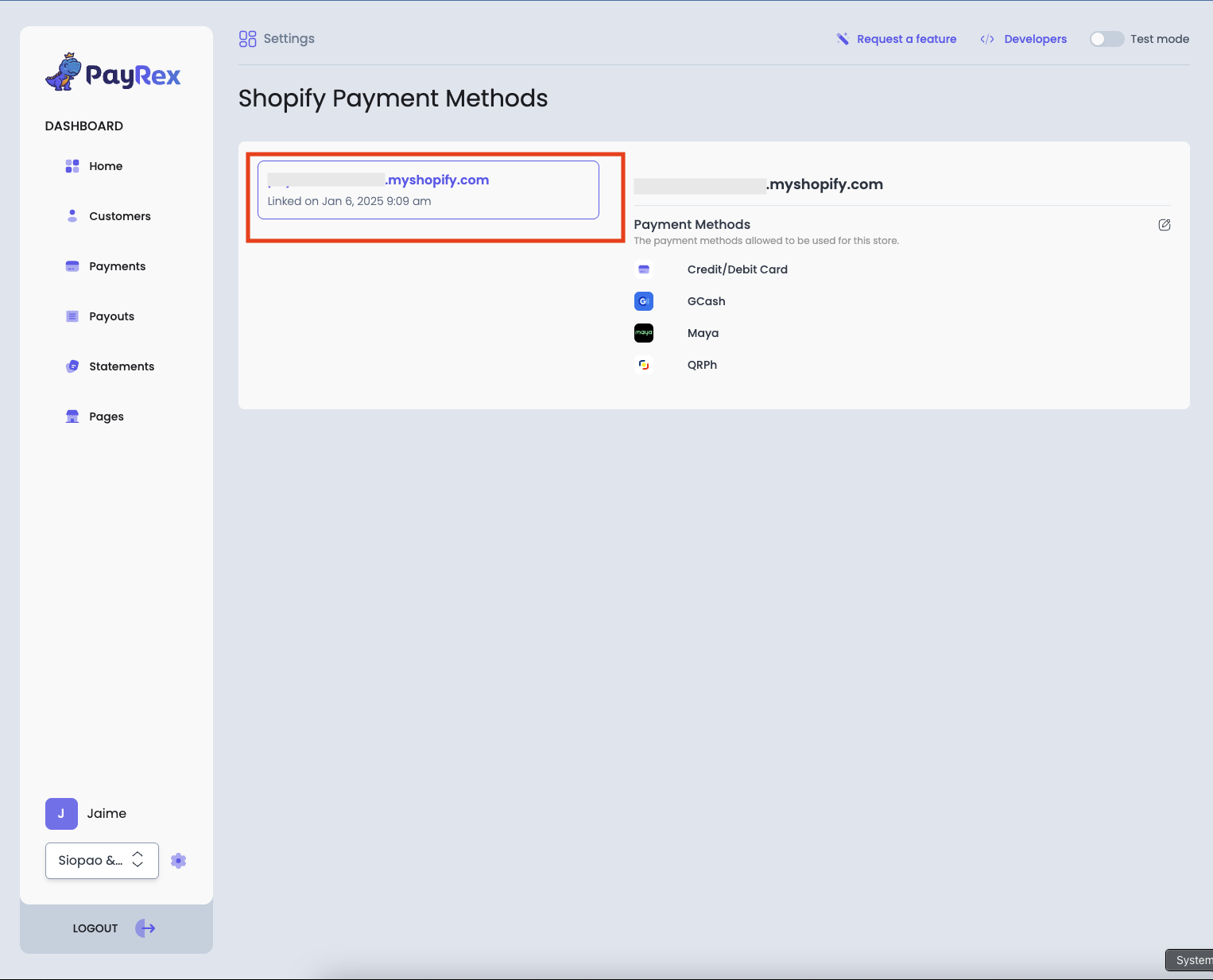
Task: Click the GCash payment method icon
Action: pyautogui.click(x=643, y=301)
